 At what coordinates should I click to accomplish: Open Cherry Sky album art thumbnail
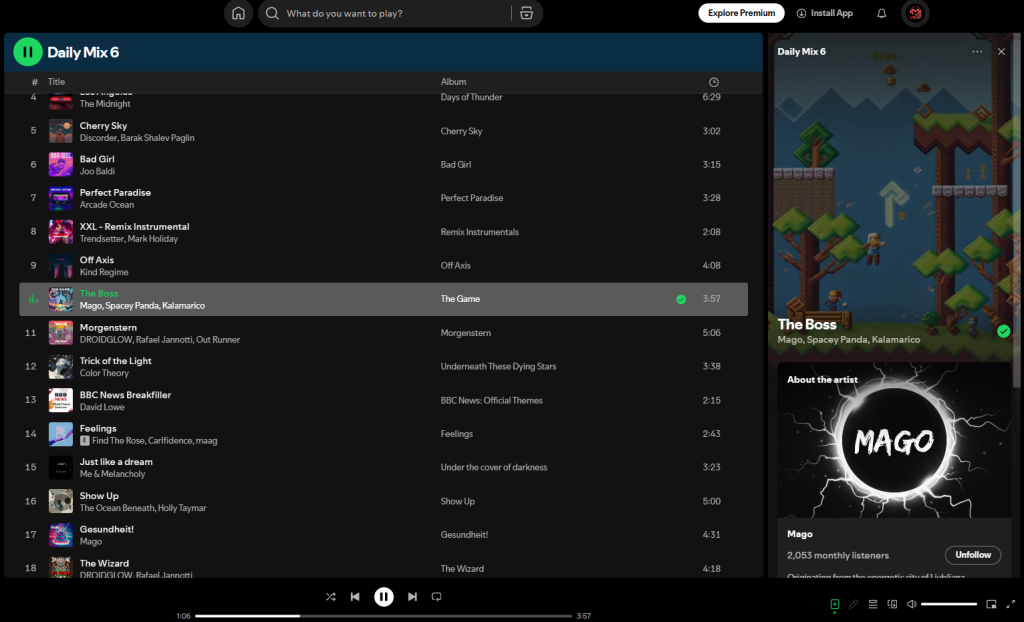61,131
